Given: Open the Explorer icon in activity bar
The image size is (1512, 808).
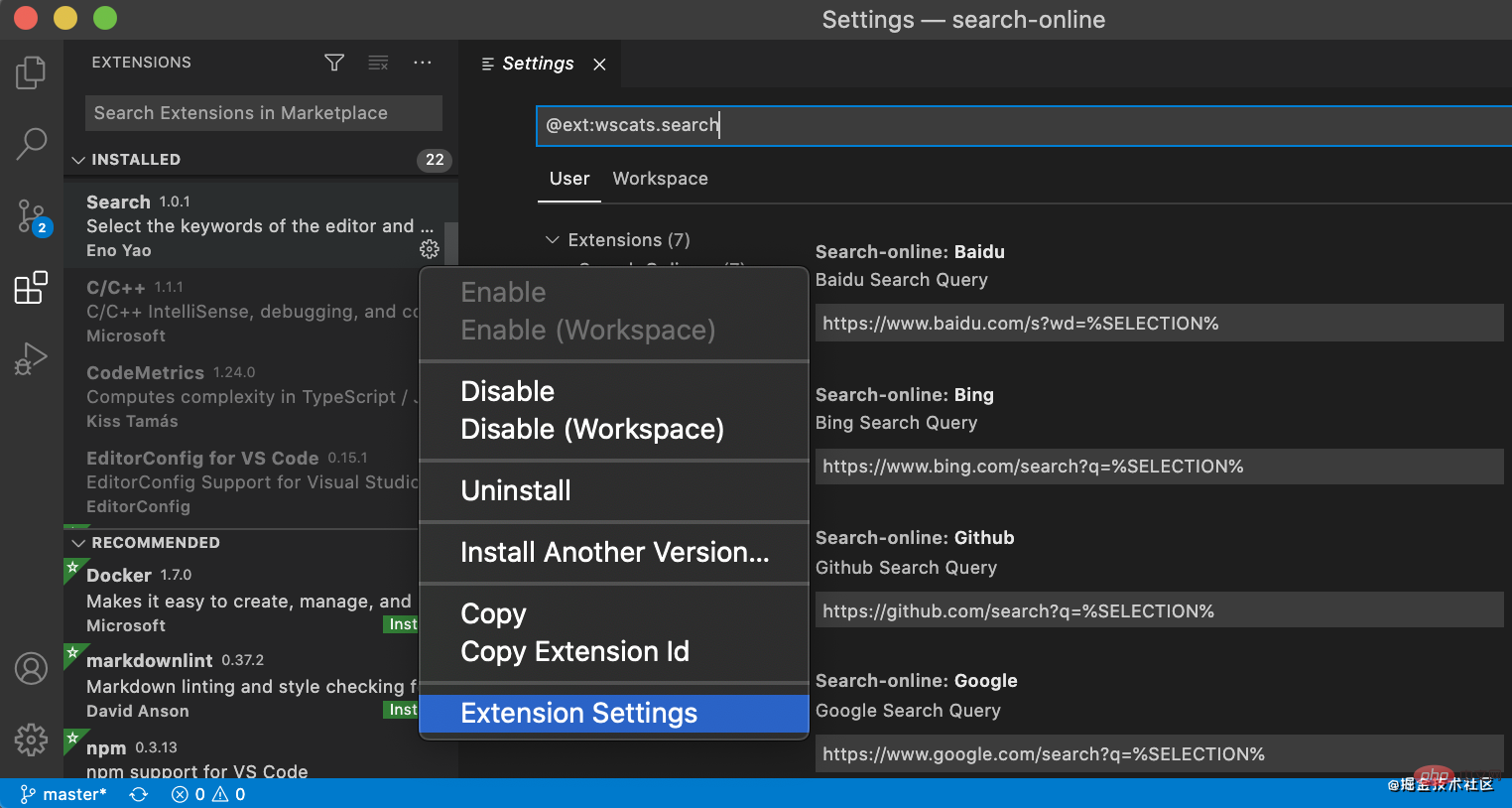Looking at the screenshot, I should pyautogui.click(x=31, y=72).
